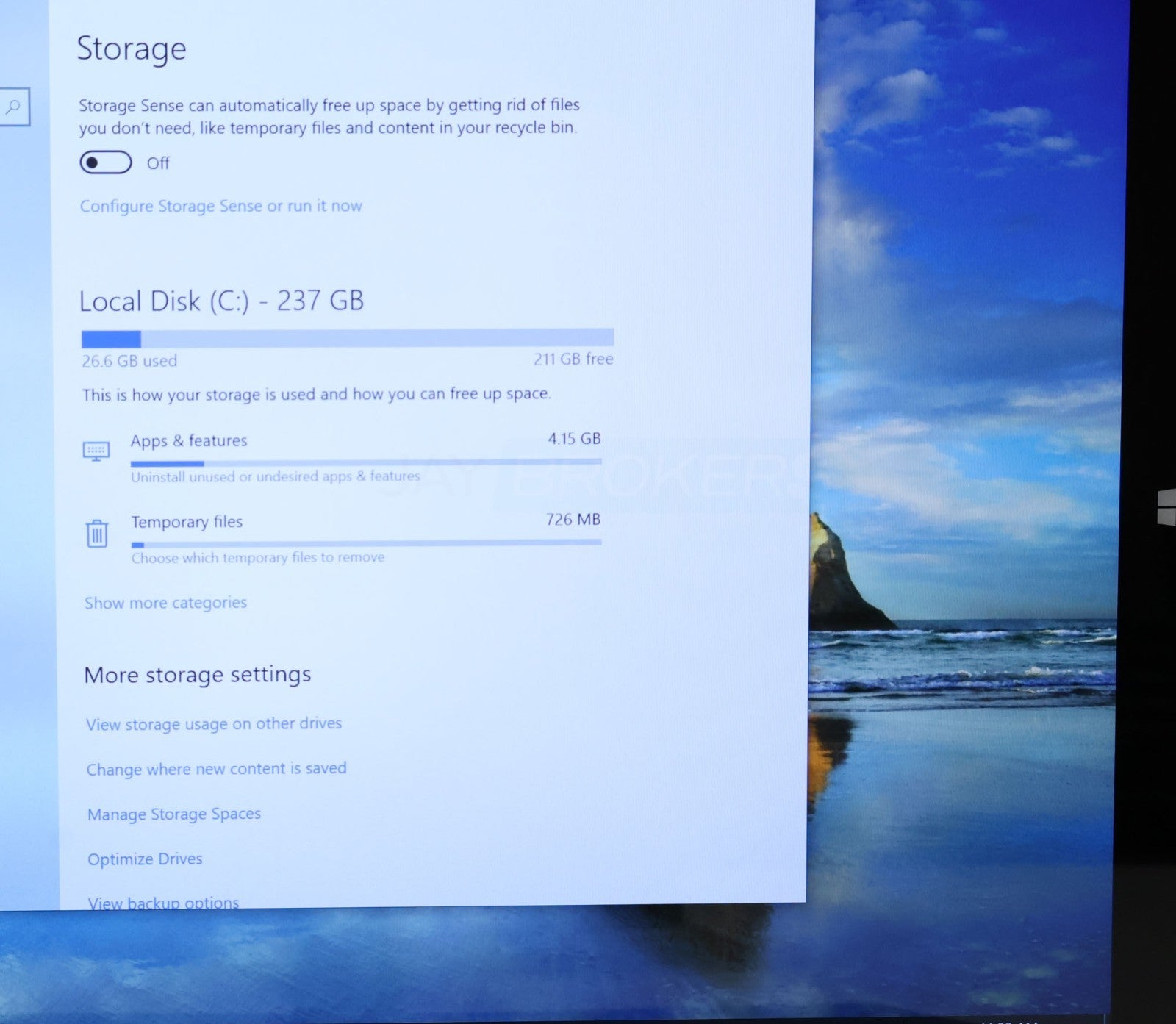Open the Apps & features category label

click(x=189, y=441)
